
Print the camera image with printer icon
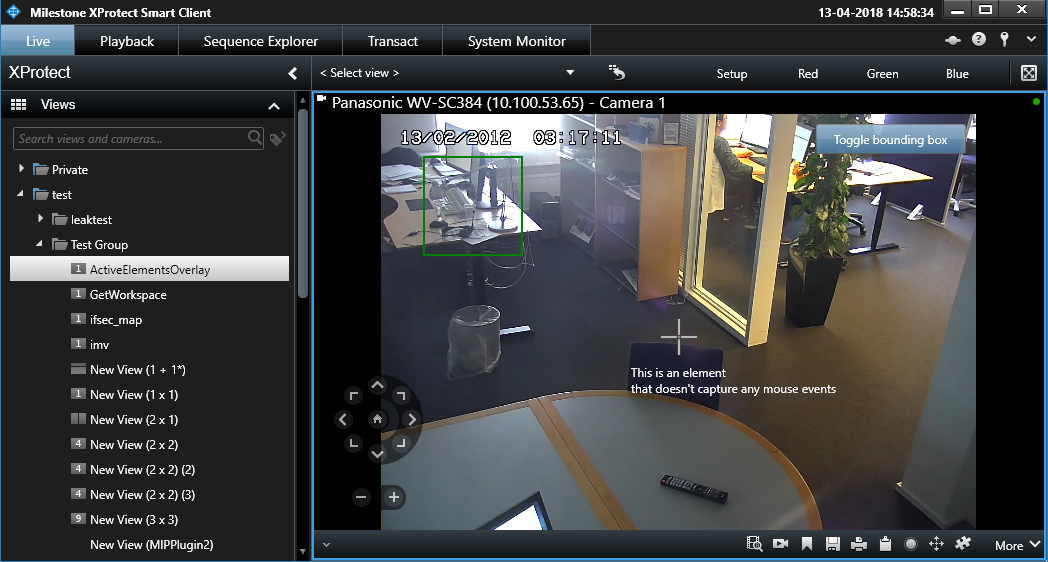tap(859, 544)
